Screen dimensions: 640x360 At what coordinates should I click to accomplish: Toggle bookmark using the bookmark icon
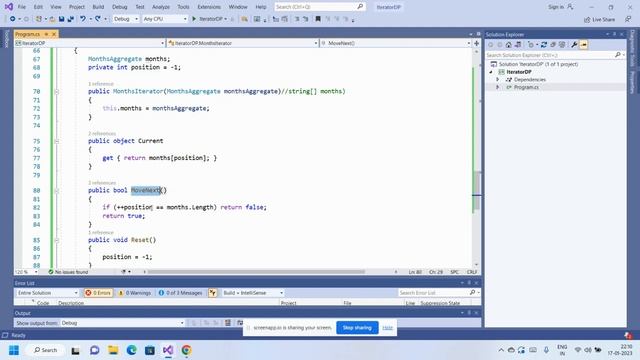tap(318, 19)
